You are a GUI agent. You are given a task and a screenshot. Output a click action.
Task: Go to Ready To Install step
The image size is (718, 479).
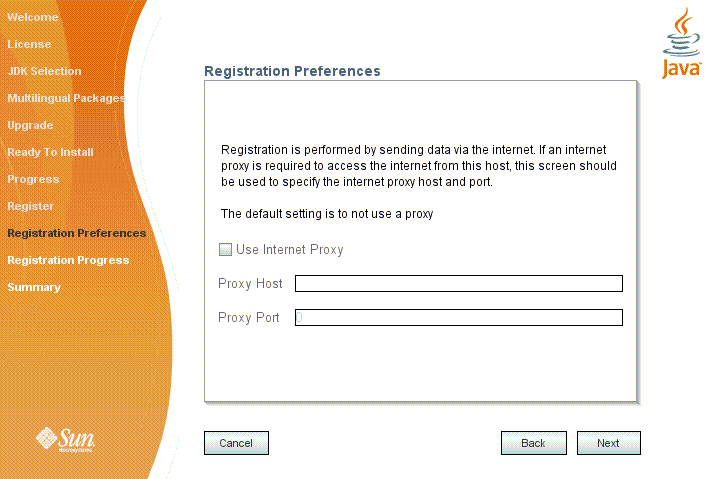click(x=50, y=152)
